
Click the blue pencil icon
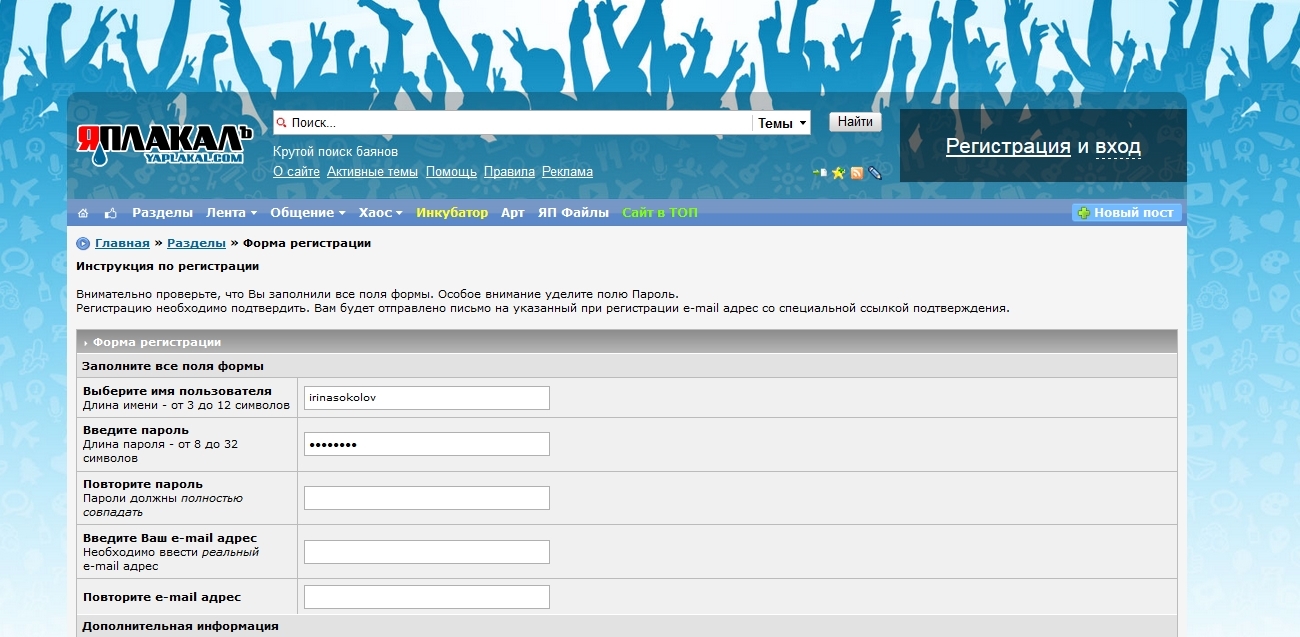[875, 173]
